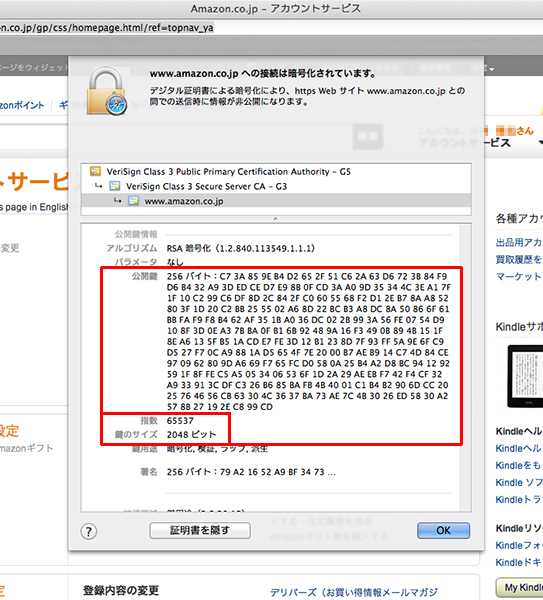Confirm dialog with the OK button

point(444,530)
